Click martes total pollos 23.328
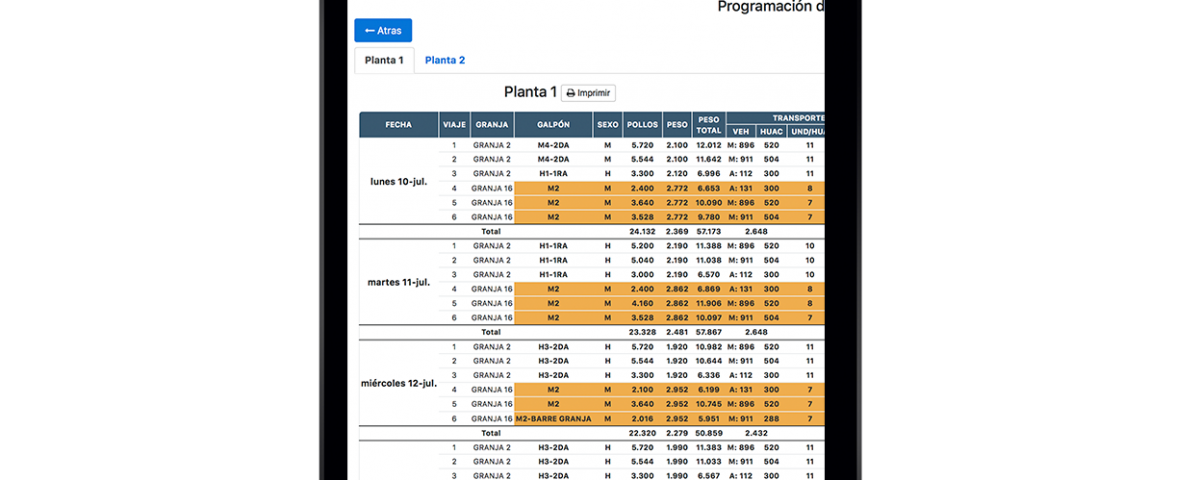This screenshot has width=1200, height=480. pyautogui.click(x=642, y=331)
